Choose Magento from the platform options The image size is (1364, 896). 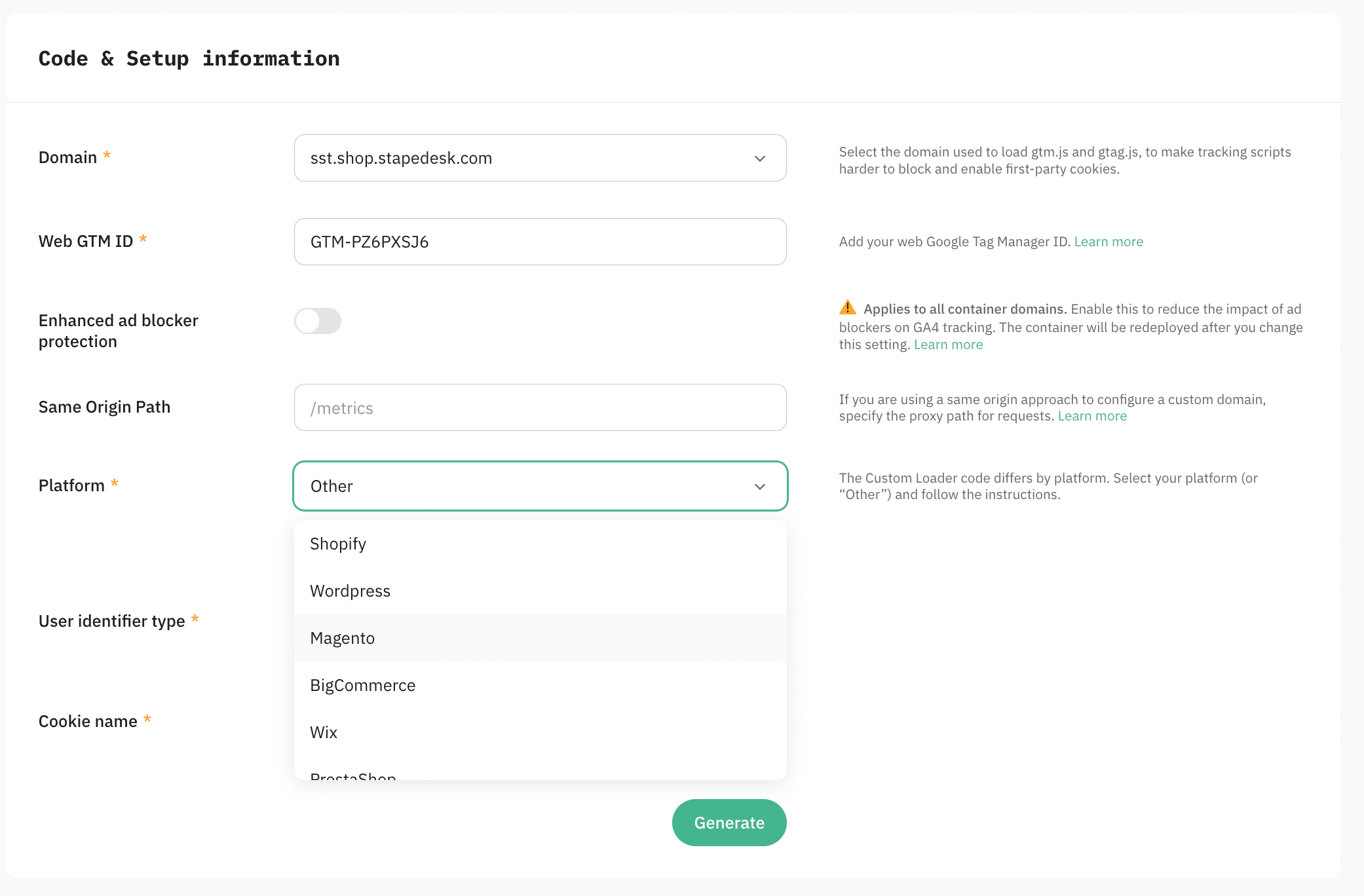(x=342, y=637)
